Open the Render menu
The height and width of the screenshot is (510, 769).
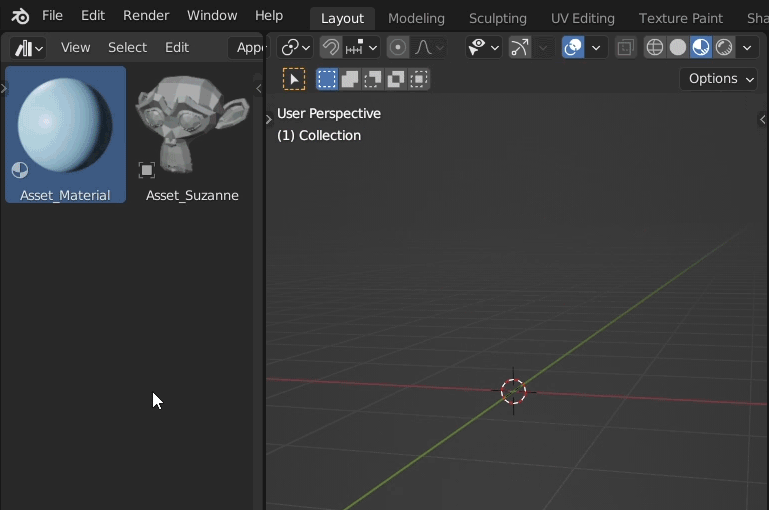pos(146,16)
